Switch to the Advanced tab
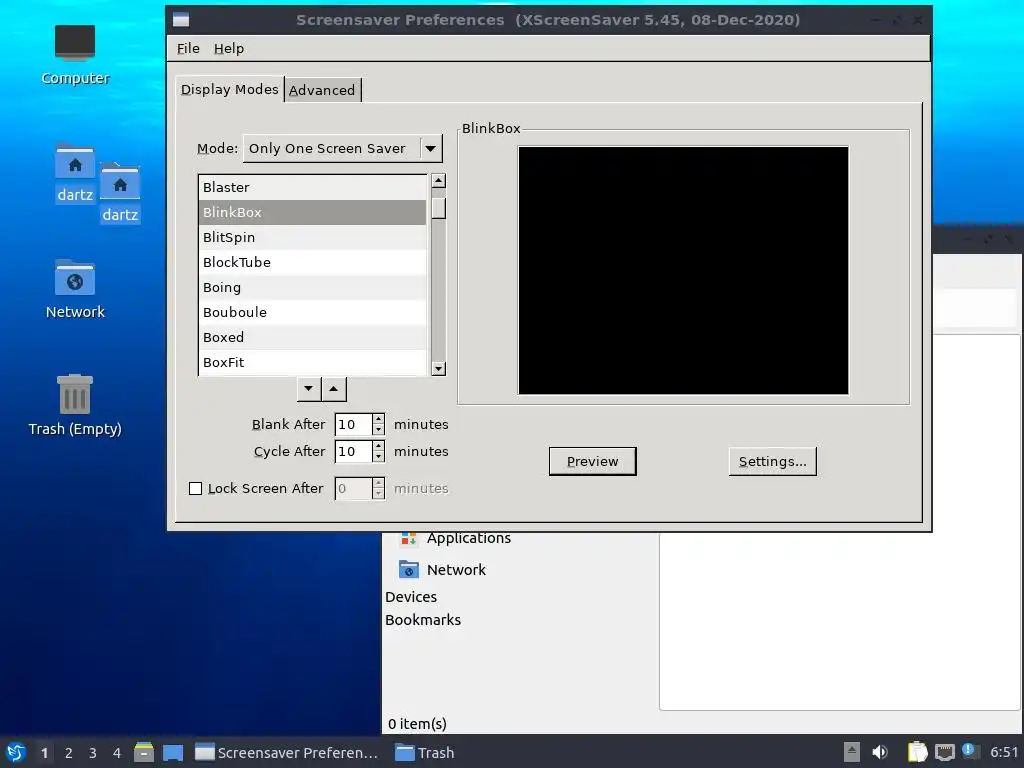The height and width of the screenshot is (768, 1024). point(322,90)
